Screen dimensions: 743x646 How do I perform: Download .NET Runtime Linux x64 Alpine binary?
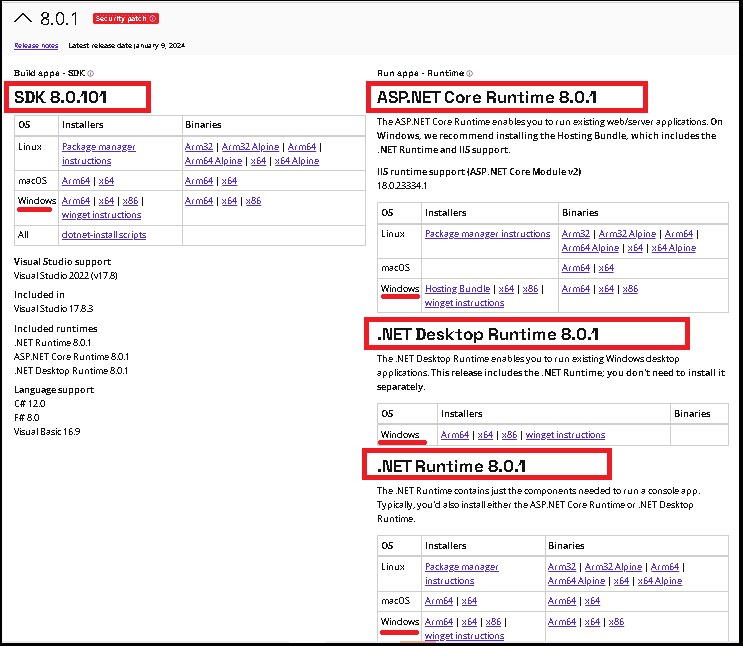coord(660,581)
